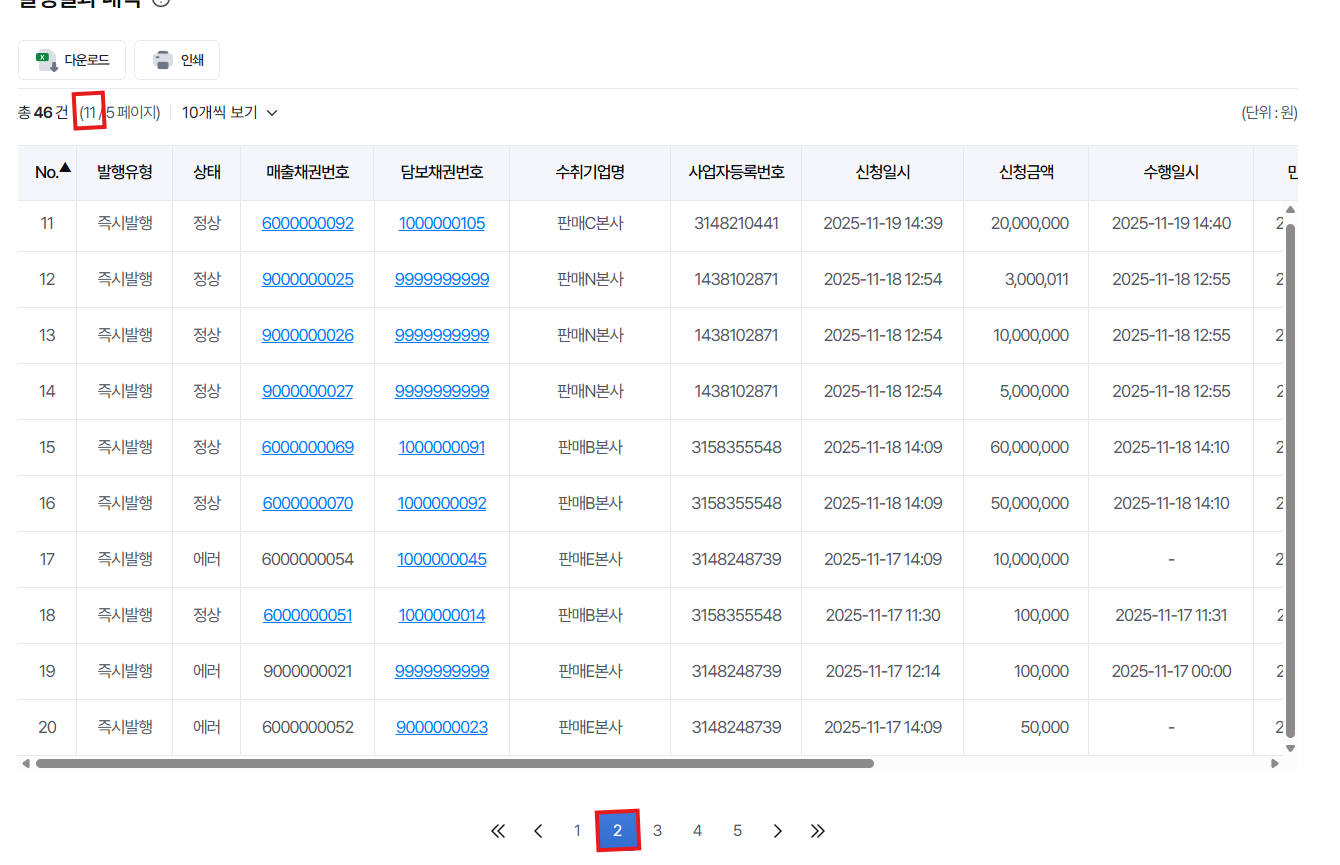1340x865 pixels.
Task: Open 담보채권번호 link 9000000023
Action: point(442,728)
